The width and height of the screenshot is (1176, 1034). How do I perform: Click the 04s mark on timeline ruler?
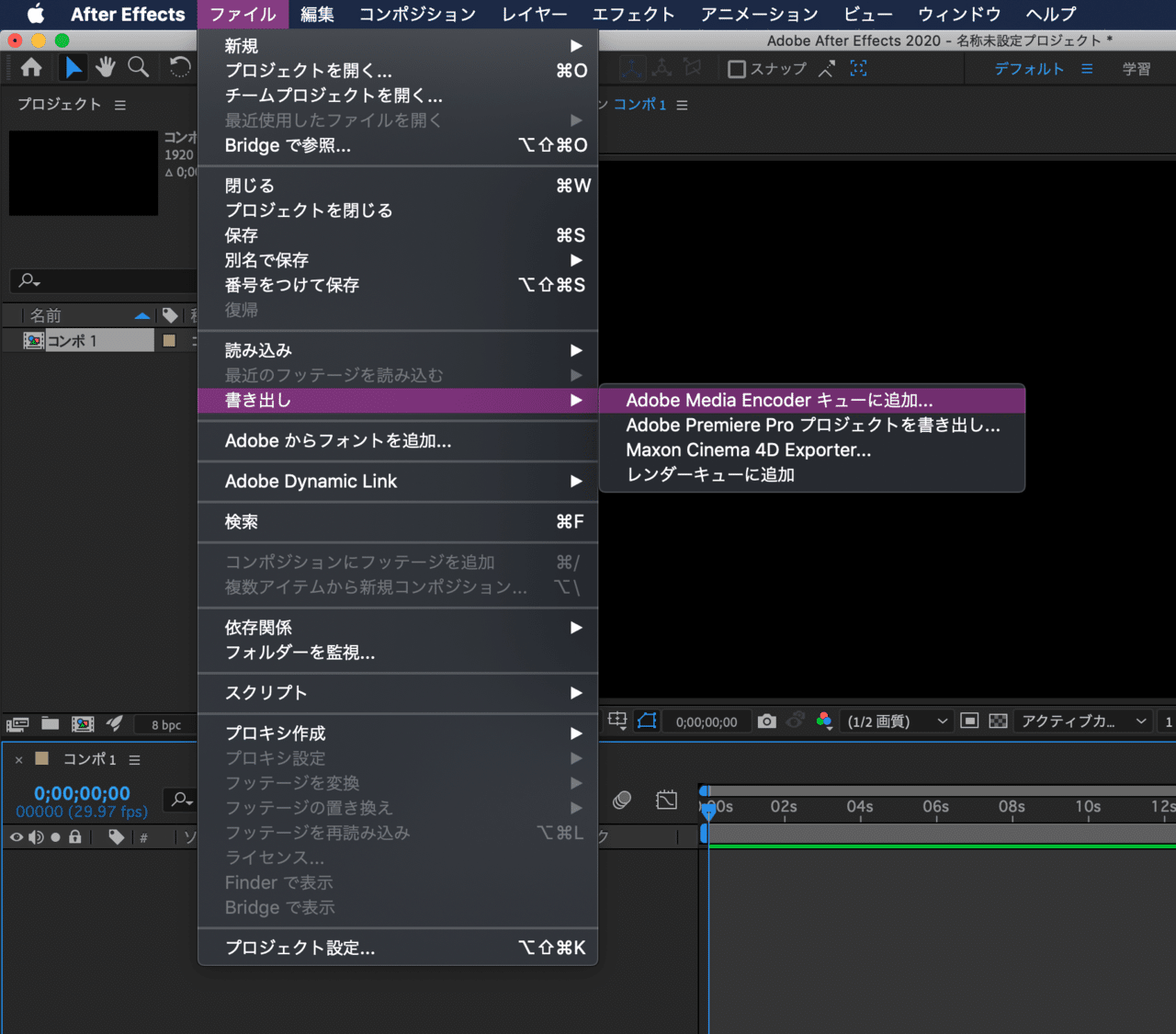[x=860, y=807]
